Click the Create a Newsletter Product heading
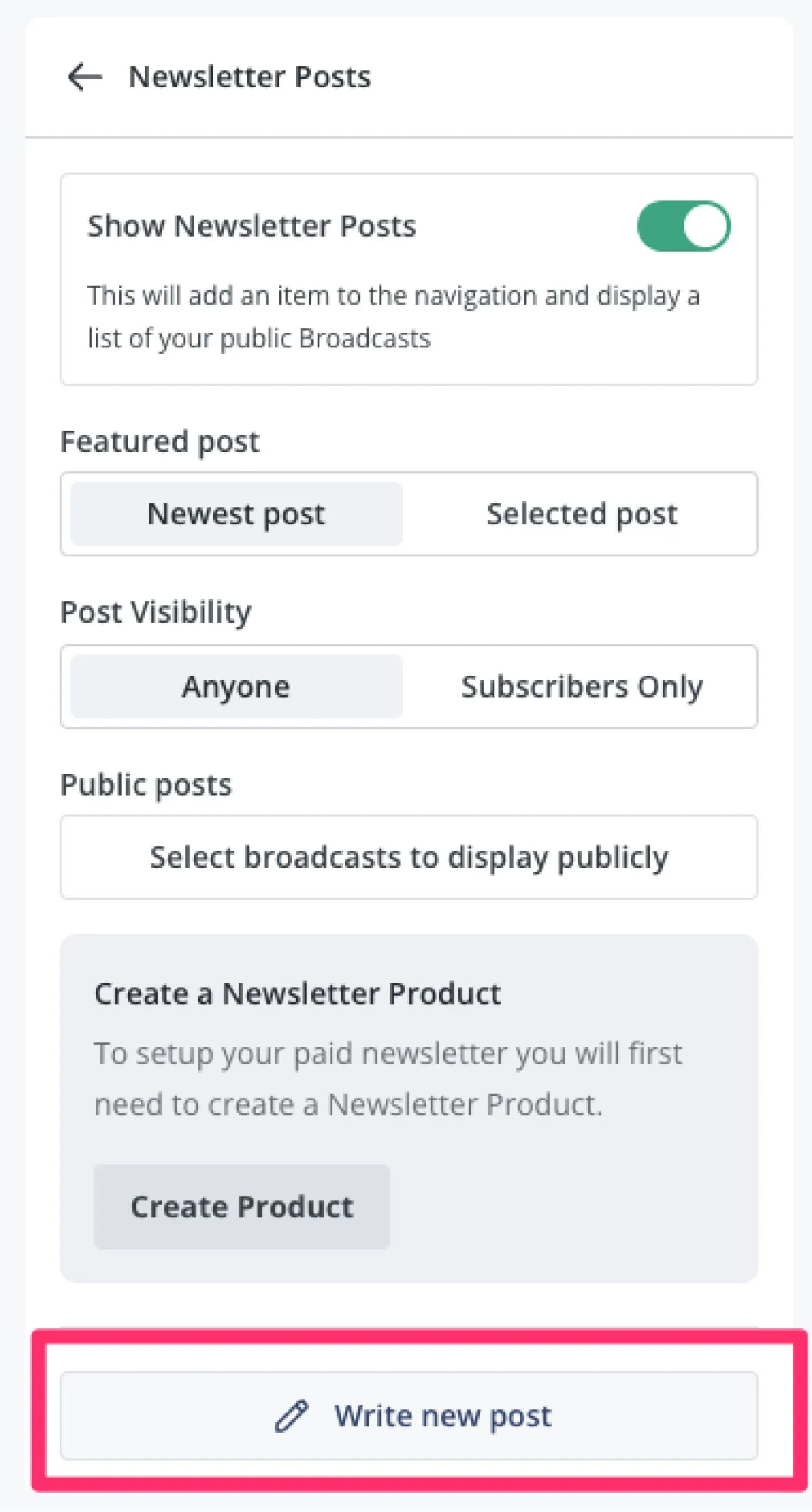Image resolution: width=812 pixels, height=1512 pixels. [x=298, y=993]
